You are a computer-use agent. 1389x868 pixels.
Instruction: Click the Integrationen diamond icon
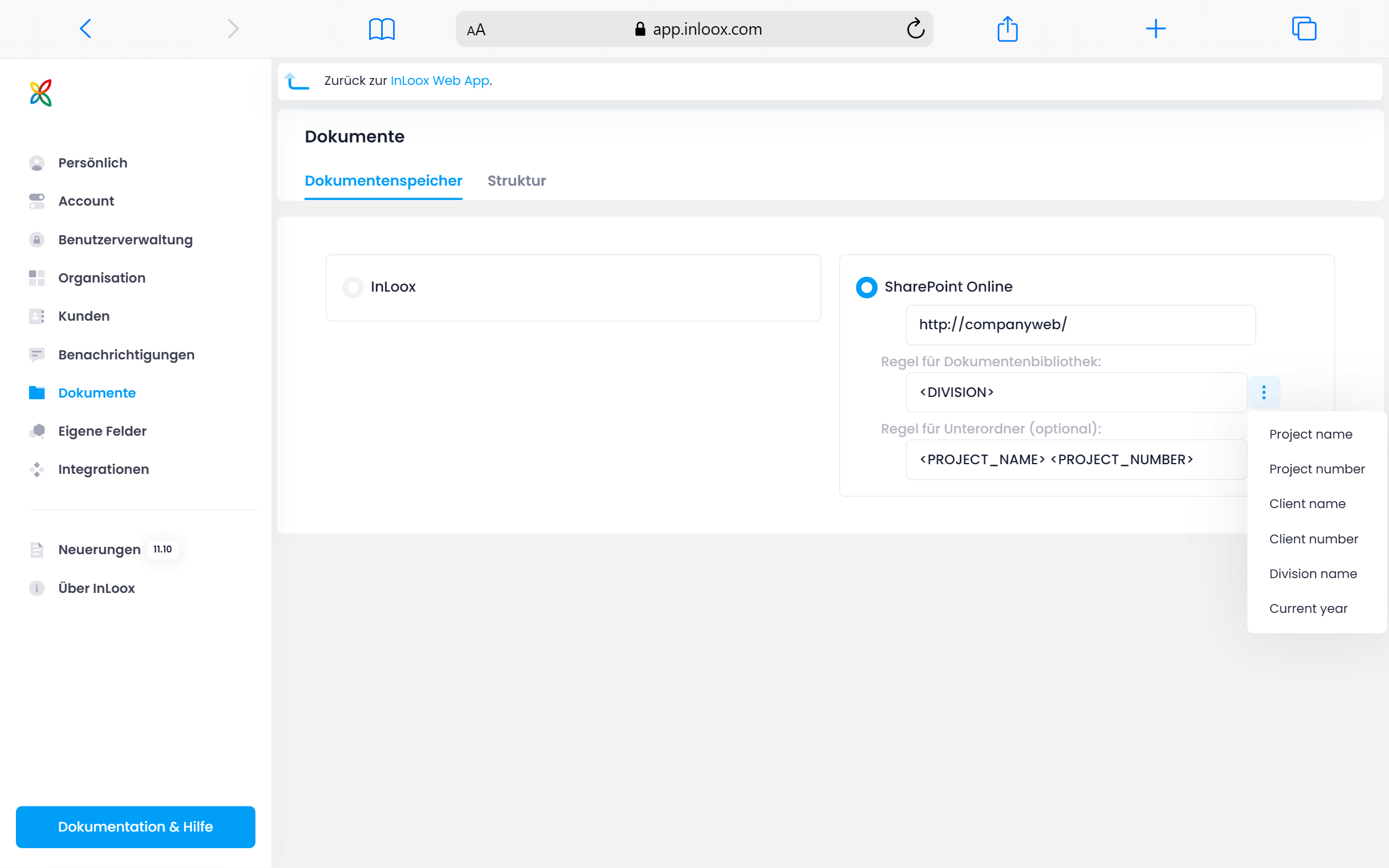(x=37, y=469)
